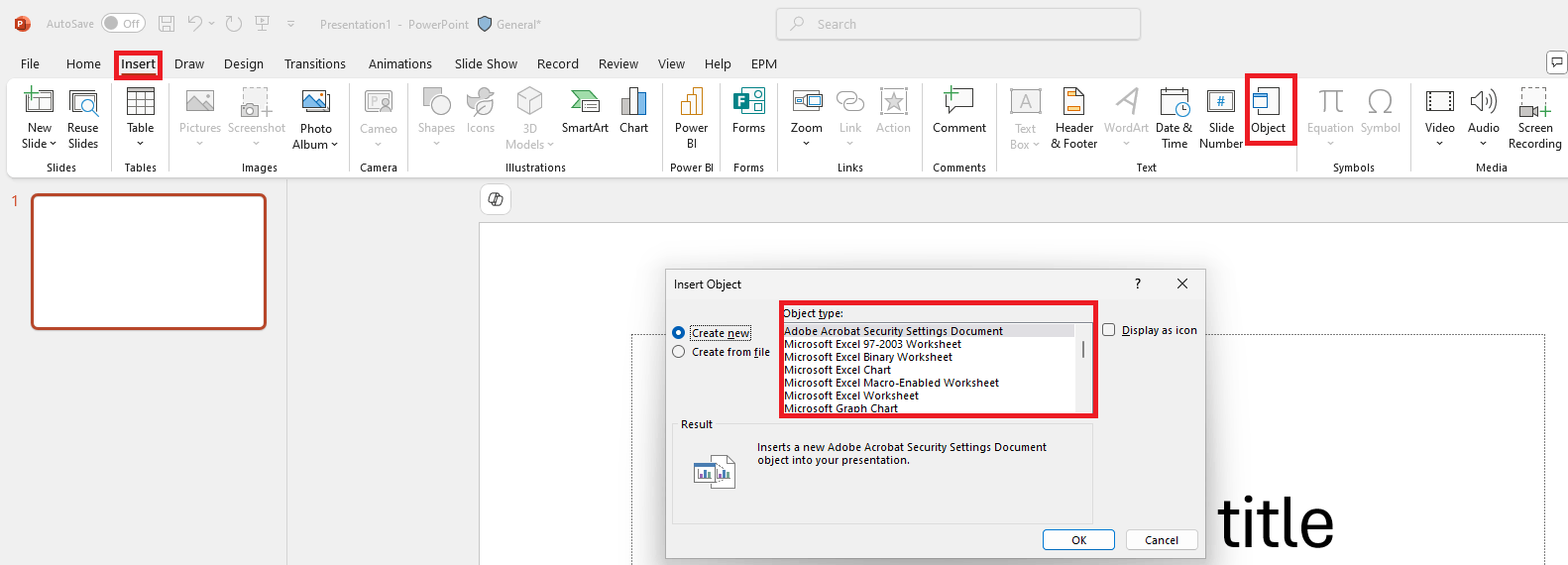This screenshot has width=1568, height=565.
Task: Click the Video icon
Action: [x=1439, y=101]
